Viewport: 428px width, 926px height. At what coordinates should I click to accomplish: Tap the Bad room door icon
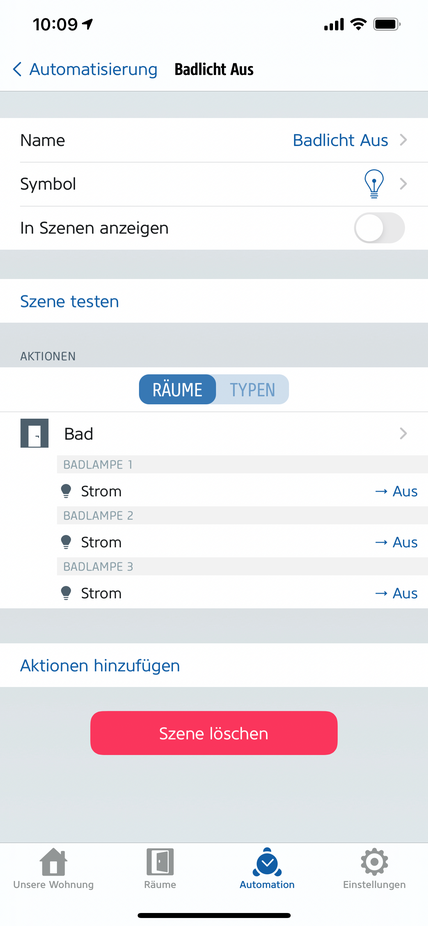(x=34, y=433)
